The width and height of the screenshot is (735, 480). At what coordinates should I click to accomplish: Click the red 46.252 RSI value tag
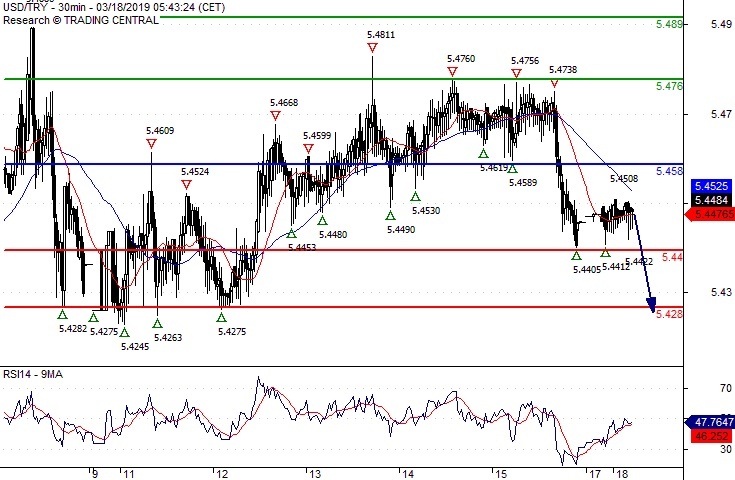[712, 436]
